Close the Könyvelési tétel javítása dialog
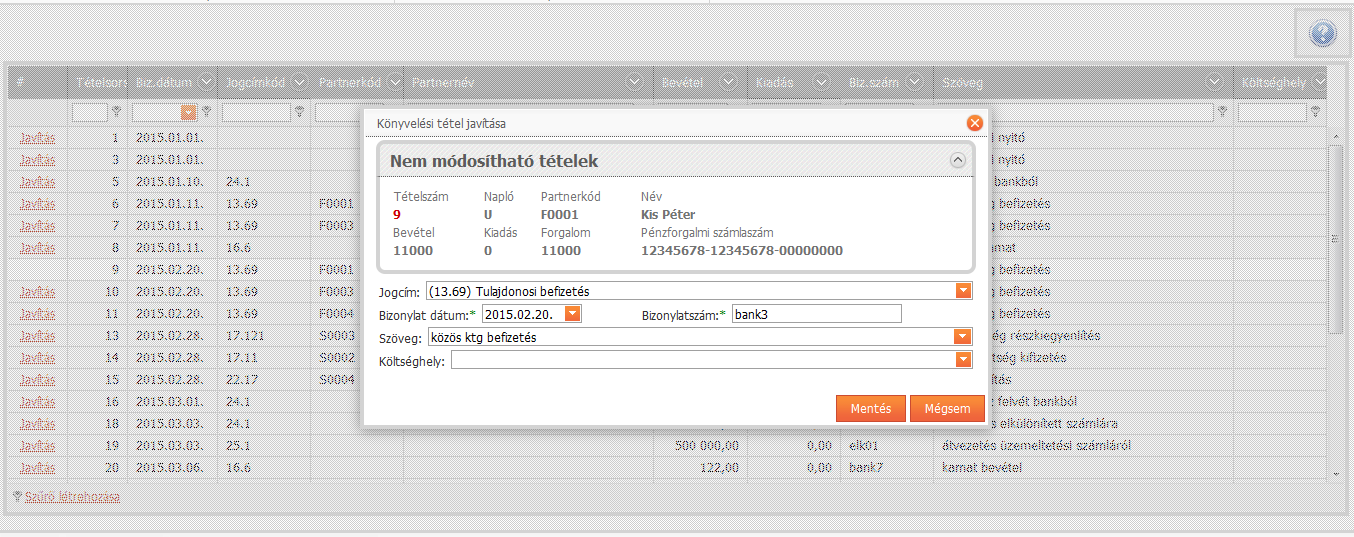The image size is (1354, 537). [x=975, y=123]
